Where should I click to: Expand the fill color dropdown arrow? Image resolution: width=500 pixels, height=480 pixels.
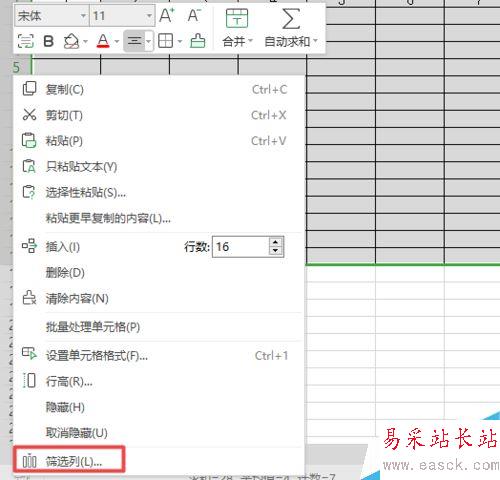pyautogui.click(x=85, y=41)
